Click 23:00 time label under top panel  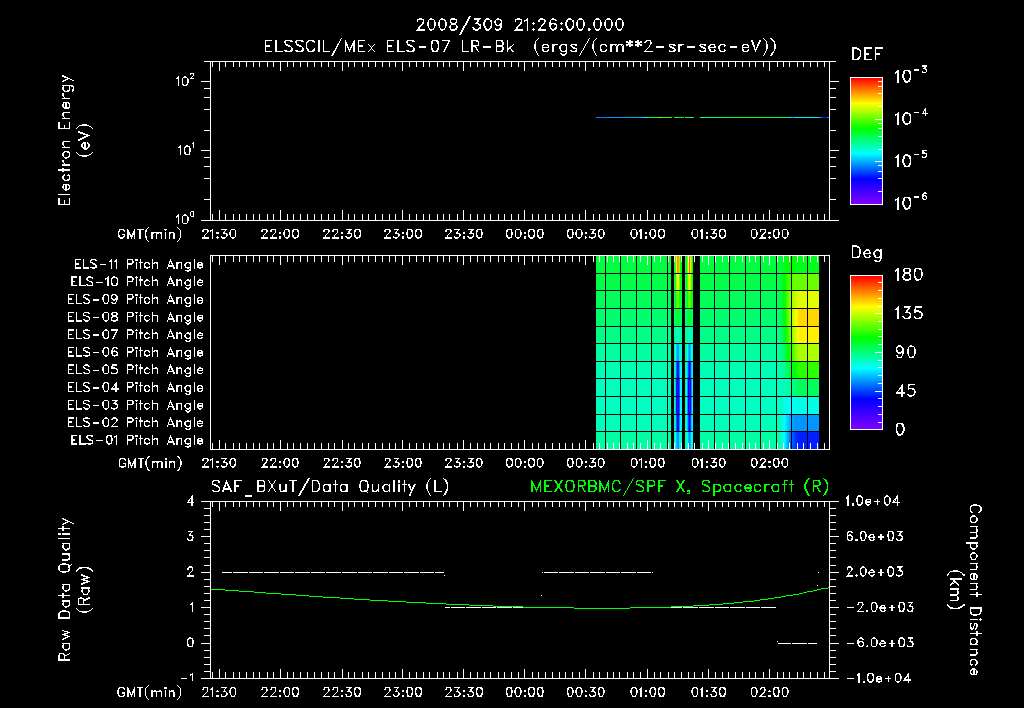click(x=402, y=234)
